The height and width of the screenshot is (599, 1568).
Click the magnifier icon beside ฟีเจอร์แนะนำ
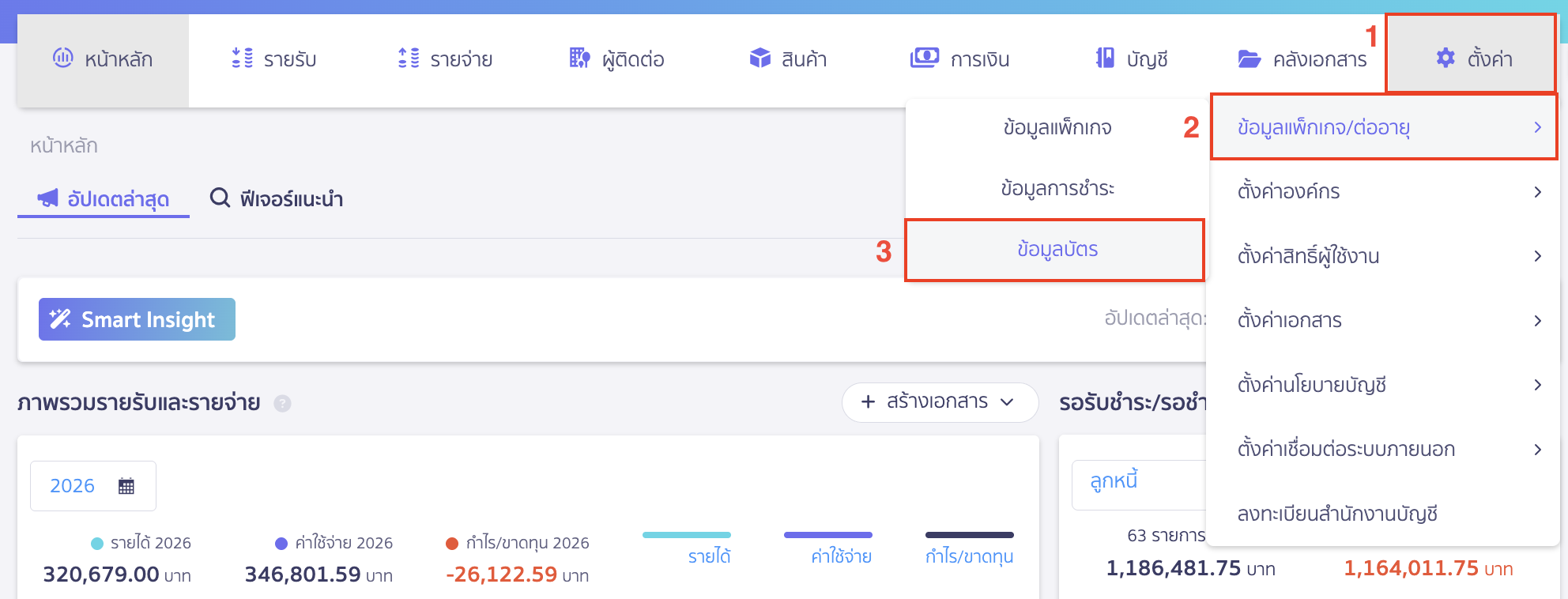(220, 198)
